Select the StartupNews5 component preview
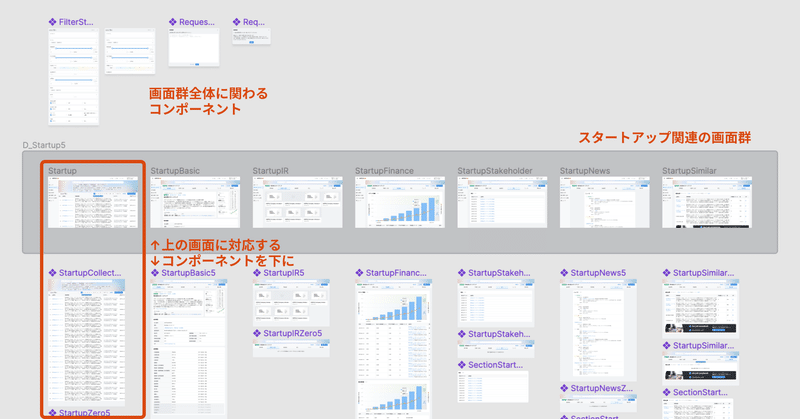Image resolution: width=800 pixels, height=419 pixels. [x=598, y=329]
